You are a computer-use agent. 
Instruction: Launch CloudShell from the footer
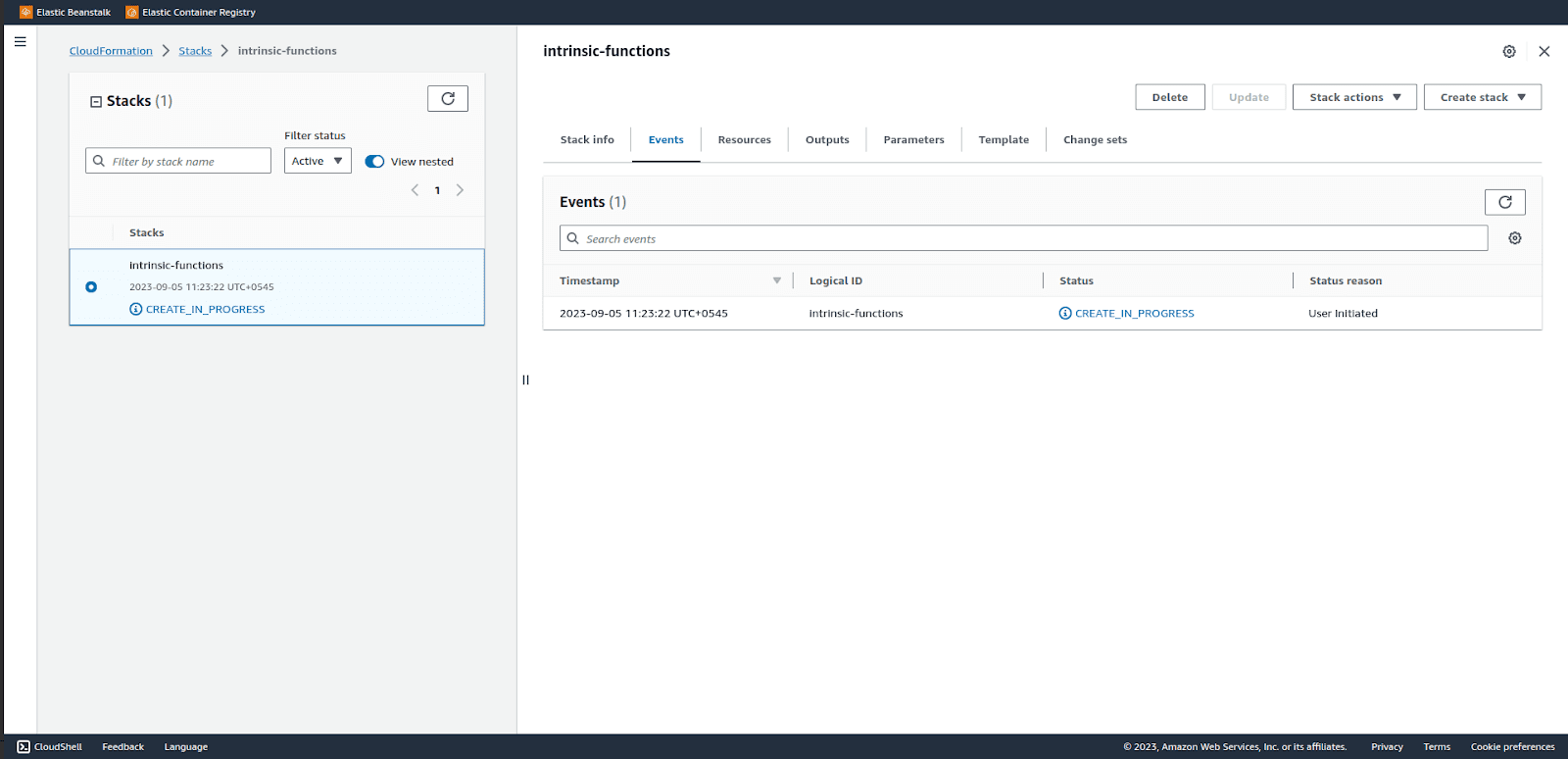pos(50,746)
